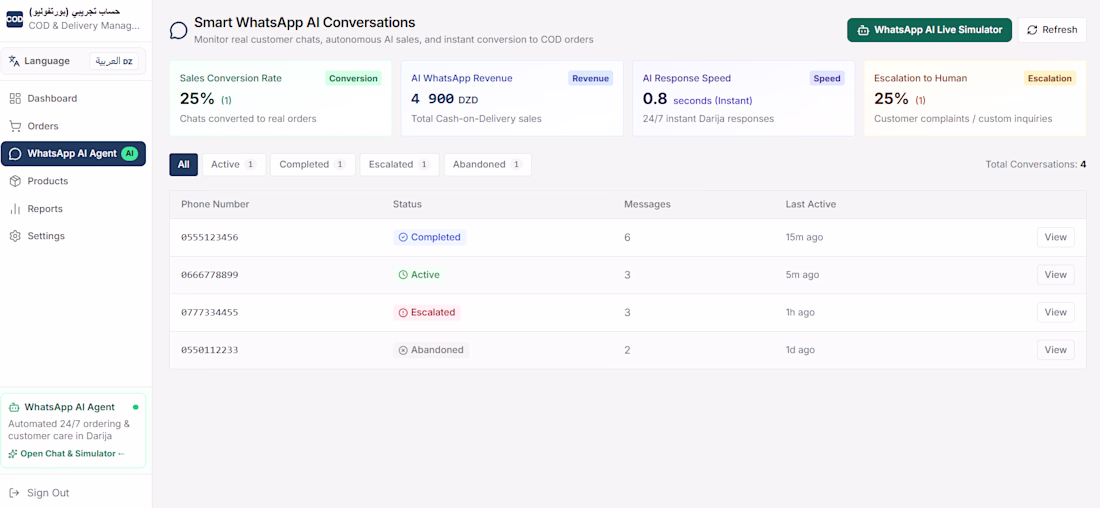Click the green Conversion badge
The image size is (1100, 508).
click(354, 79)
